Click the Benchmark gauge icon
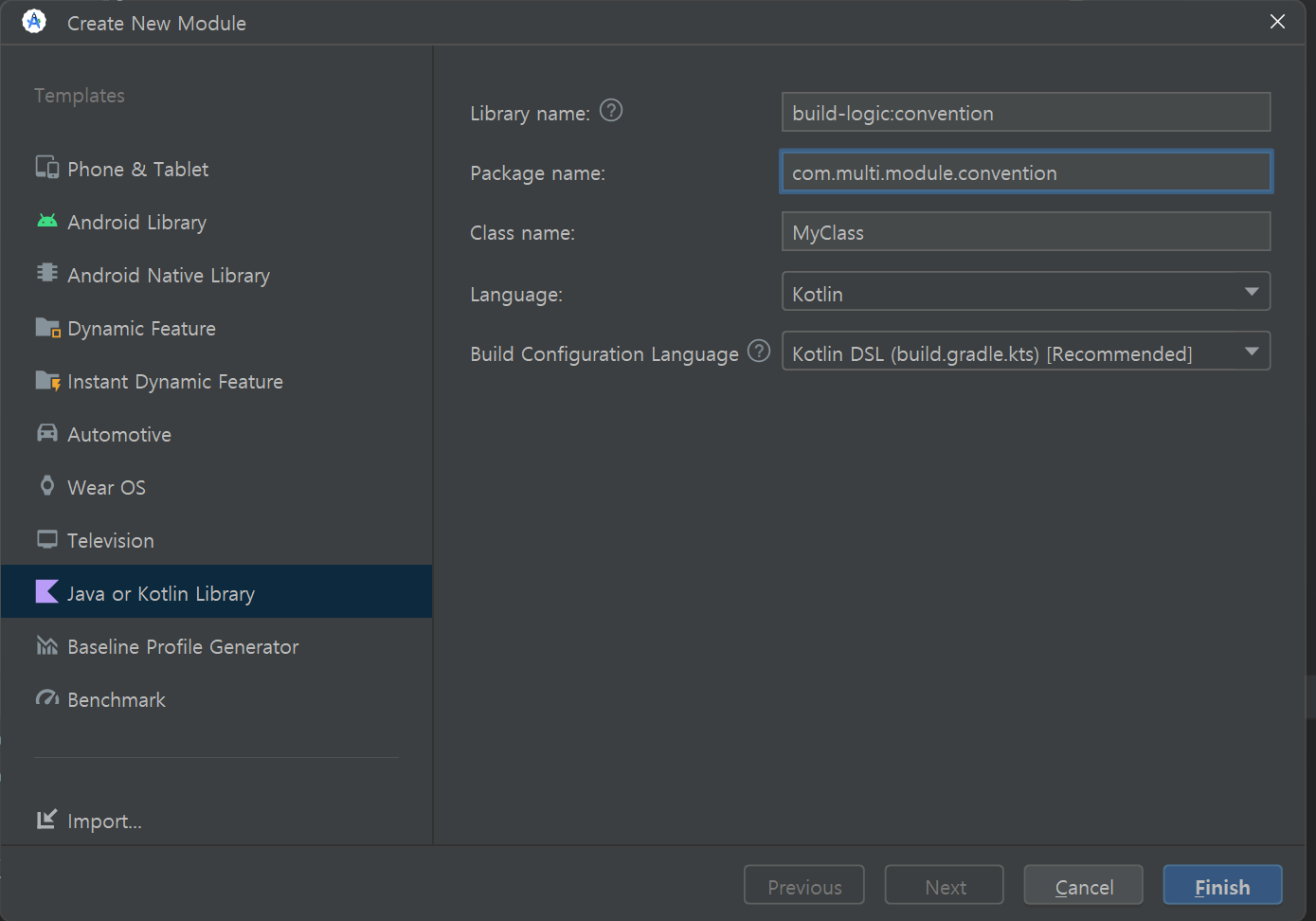1316x921 pixels. click(46, 698)
